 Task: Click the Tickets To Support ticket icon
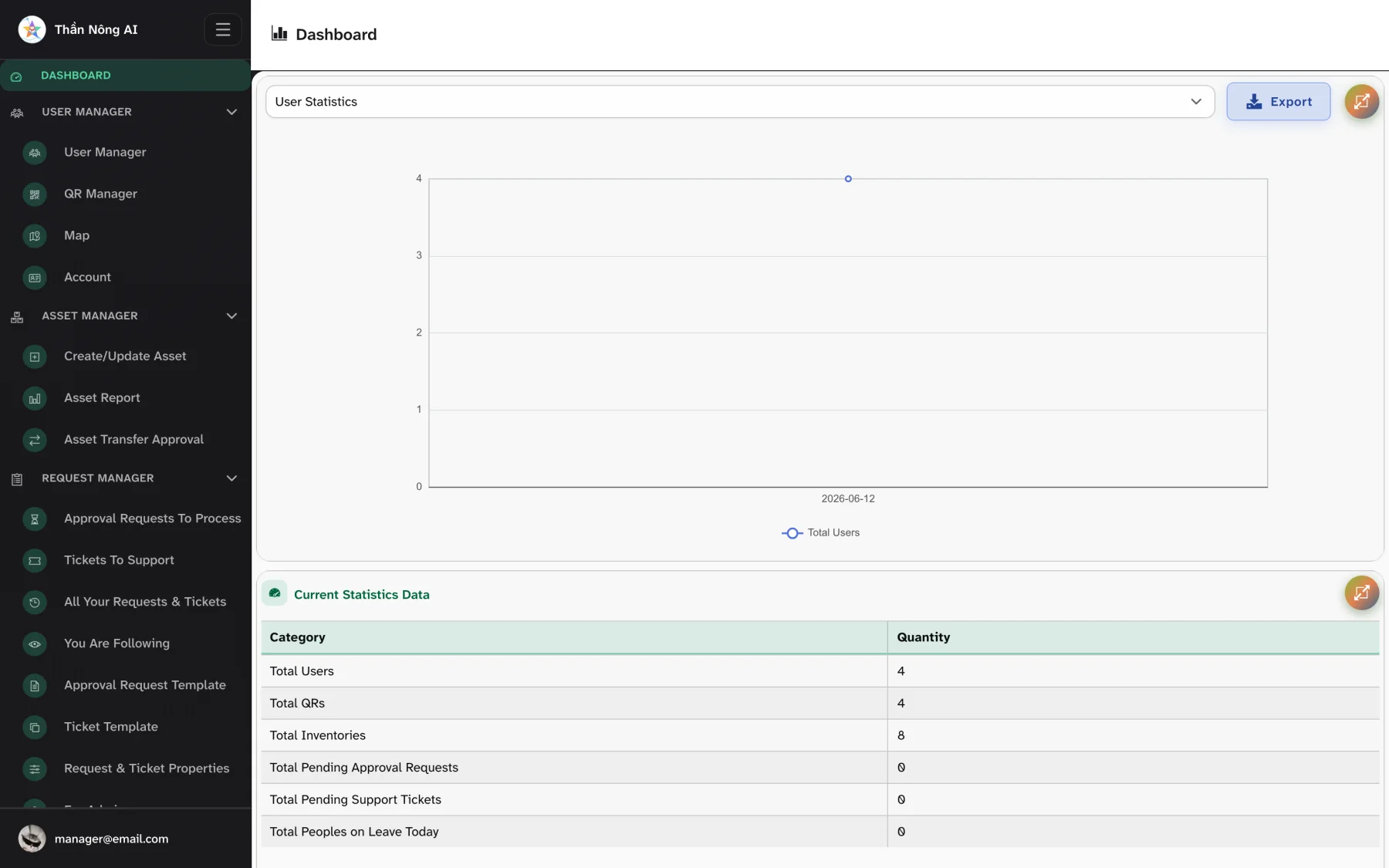click(x=35, y=561)
